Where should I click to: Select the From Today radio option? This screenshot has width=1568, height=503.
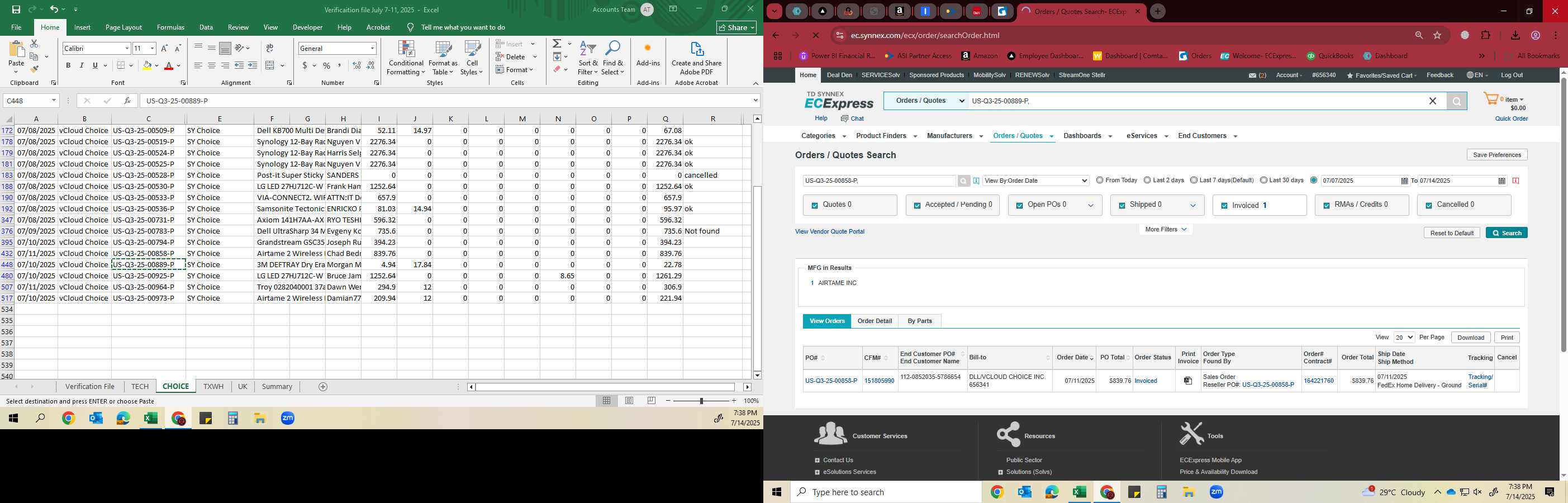(x=1099, y=181)
